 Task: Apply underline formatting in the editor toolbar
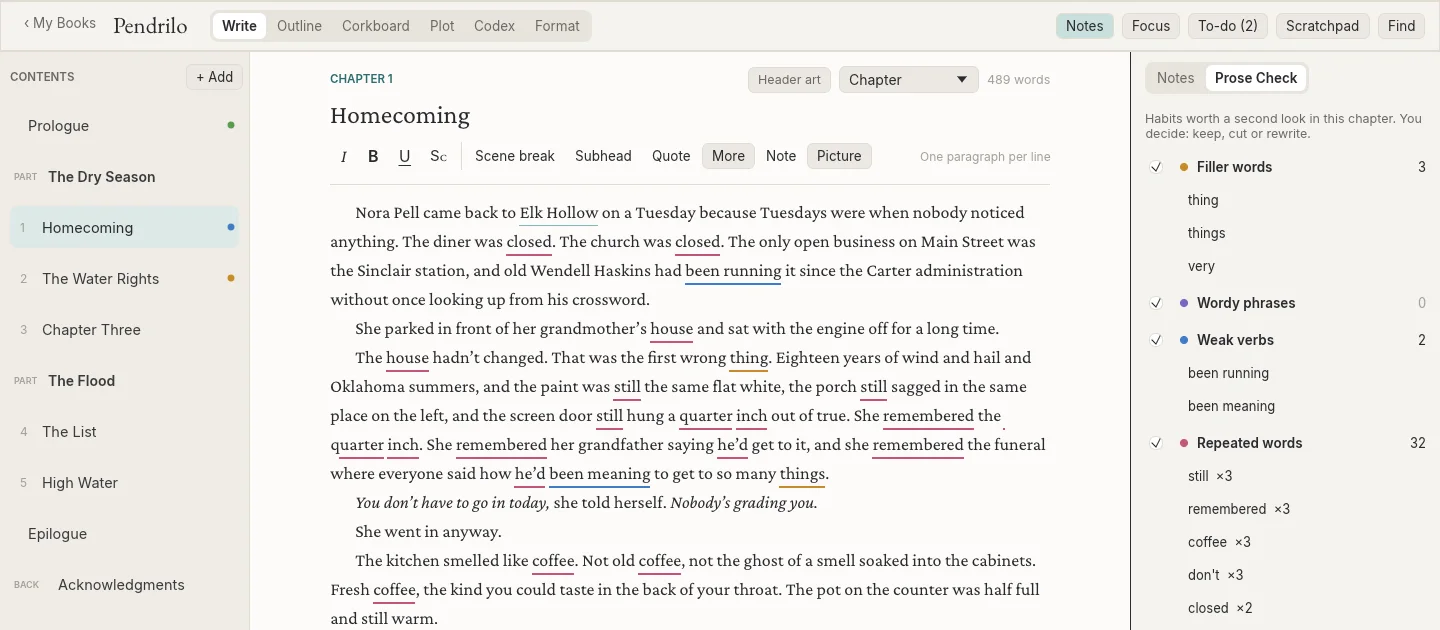[404, 156]
